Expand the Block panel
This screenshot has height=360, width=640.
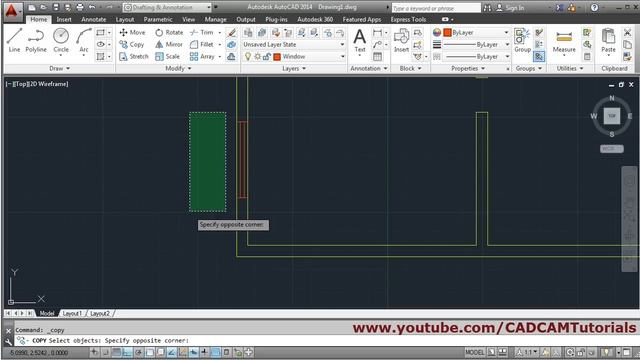410,69
